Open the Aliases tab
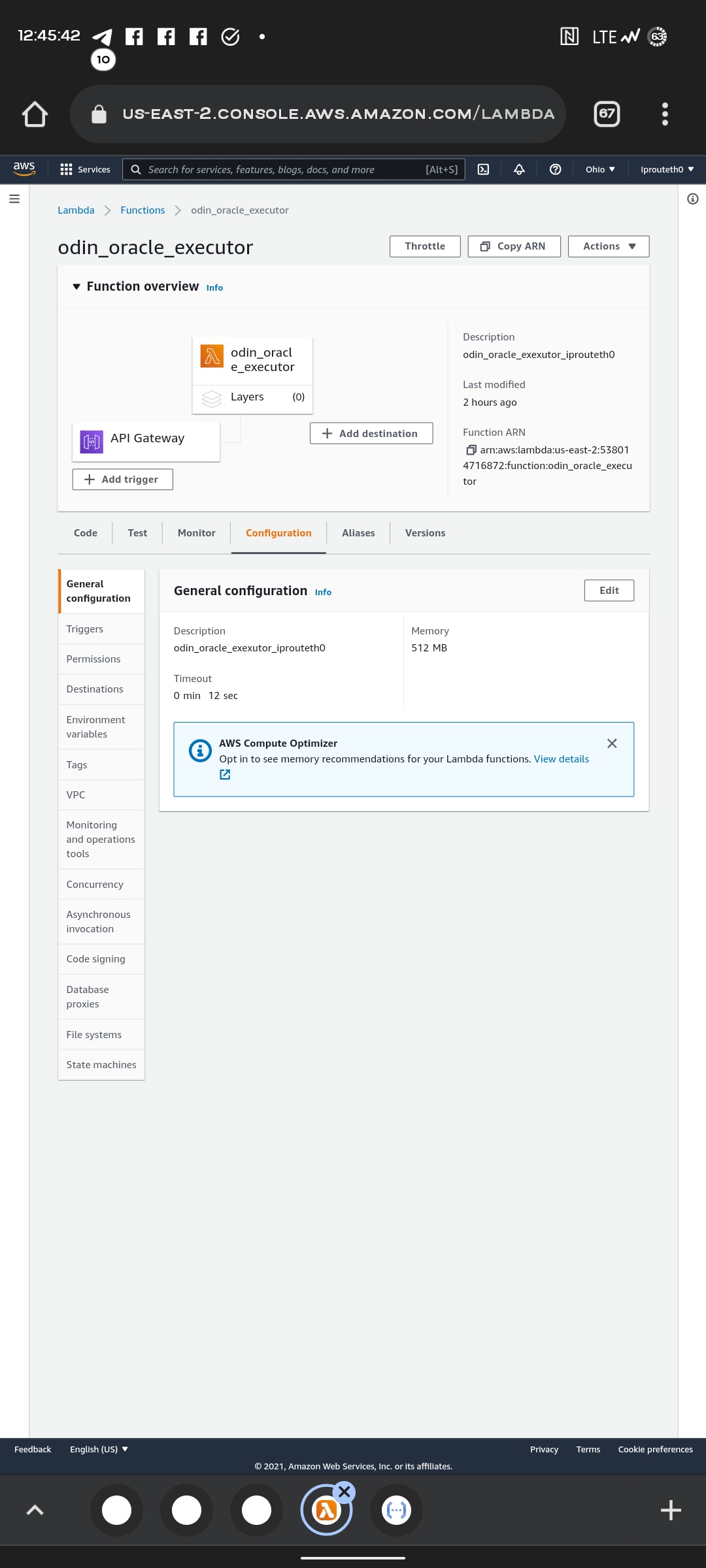Screen dimensions: 706x1568 pos(358,533)
